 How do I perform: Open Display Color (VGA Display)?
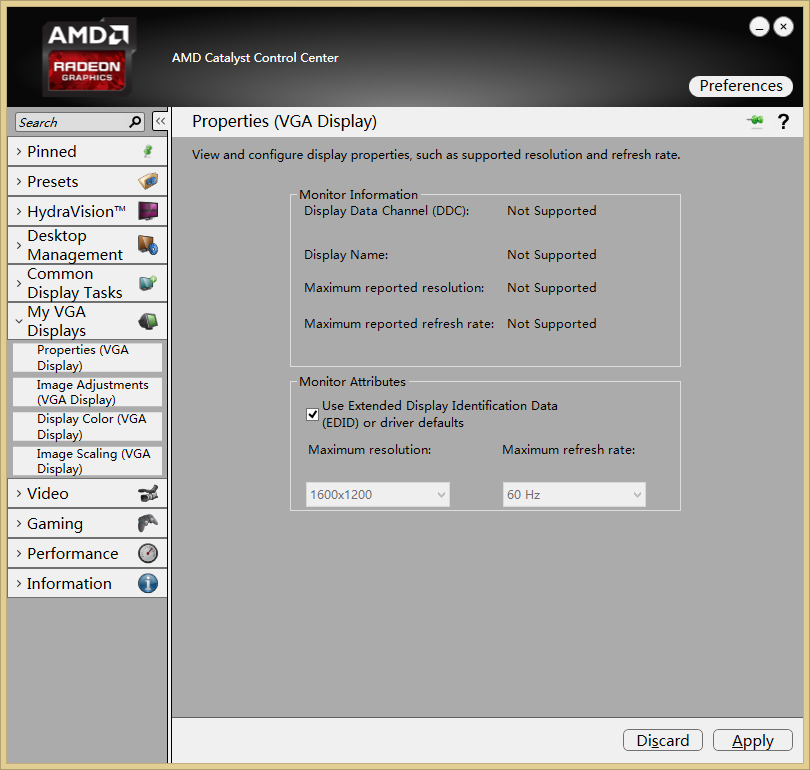click(87, 426)
